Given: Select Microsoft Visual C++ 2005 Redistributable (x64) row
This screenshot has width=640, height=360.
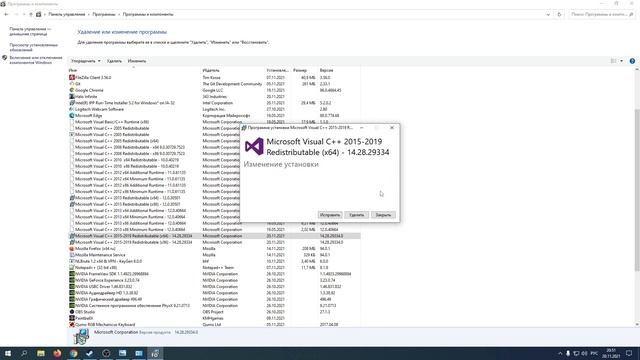Looking at the screenshot, I should click(x=214, y=141).
